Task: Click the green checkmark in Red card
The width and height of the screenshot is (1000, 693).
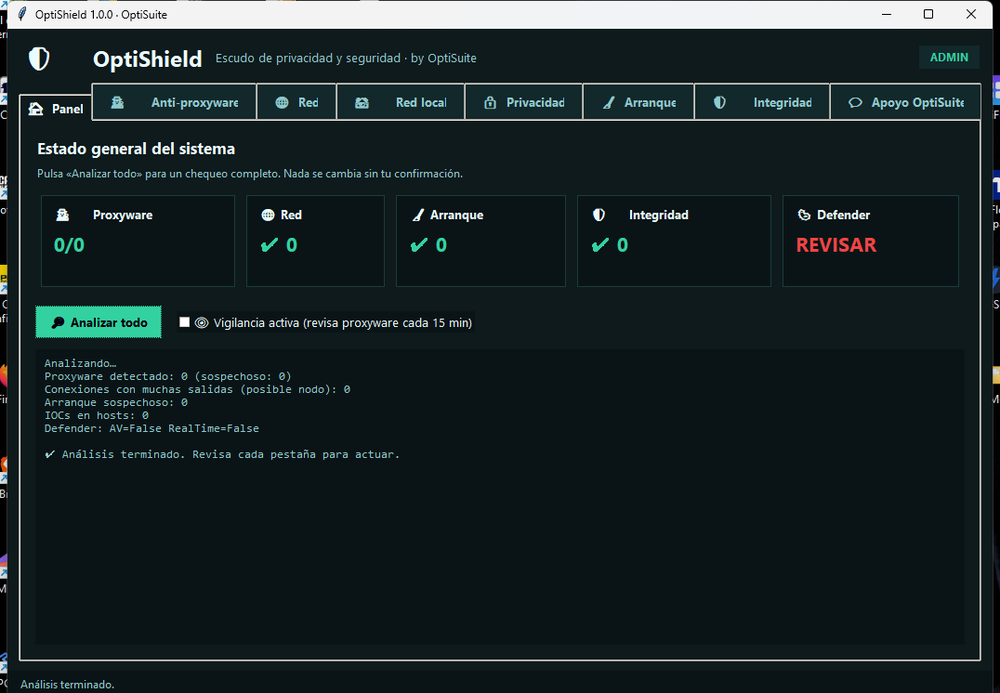Action: coord(270,245)
